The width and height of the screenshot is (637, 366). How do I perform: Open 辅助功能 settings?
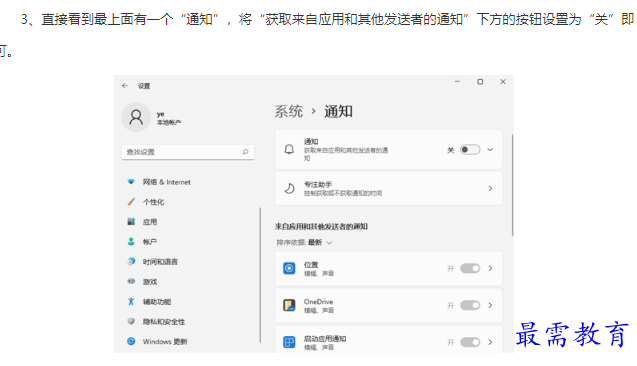(x=157, y=302)
